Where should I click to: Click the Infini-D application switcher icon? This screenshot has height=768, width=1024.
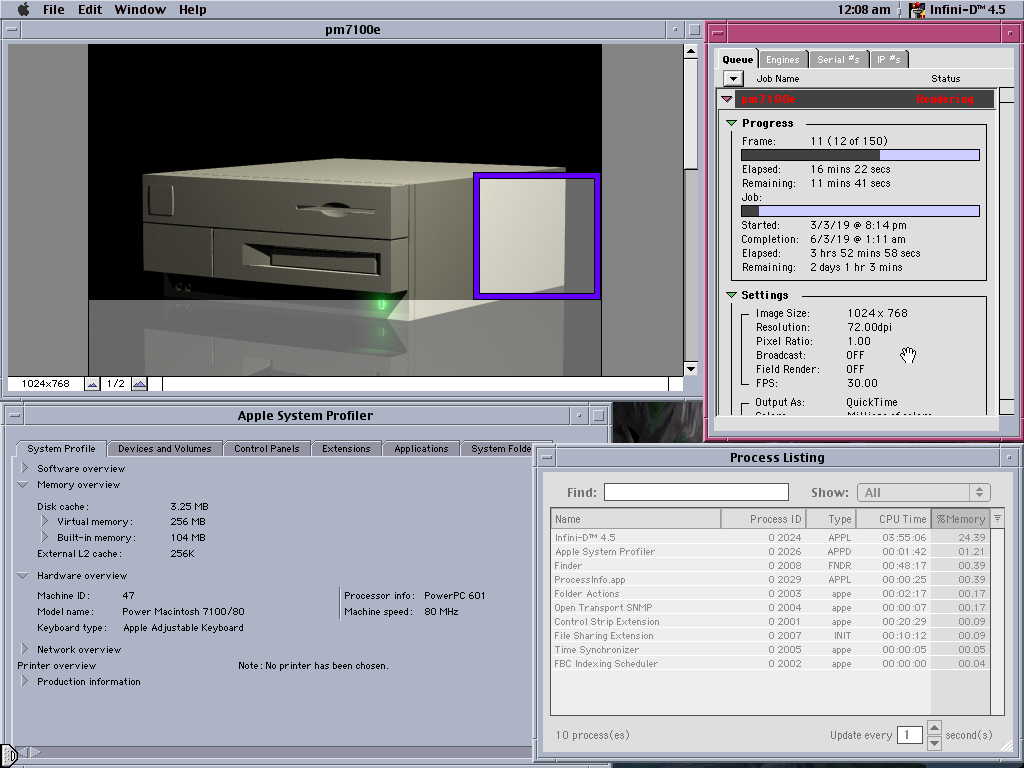coord(917,10)
